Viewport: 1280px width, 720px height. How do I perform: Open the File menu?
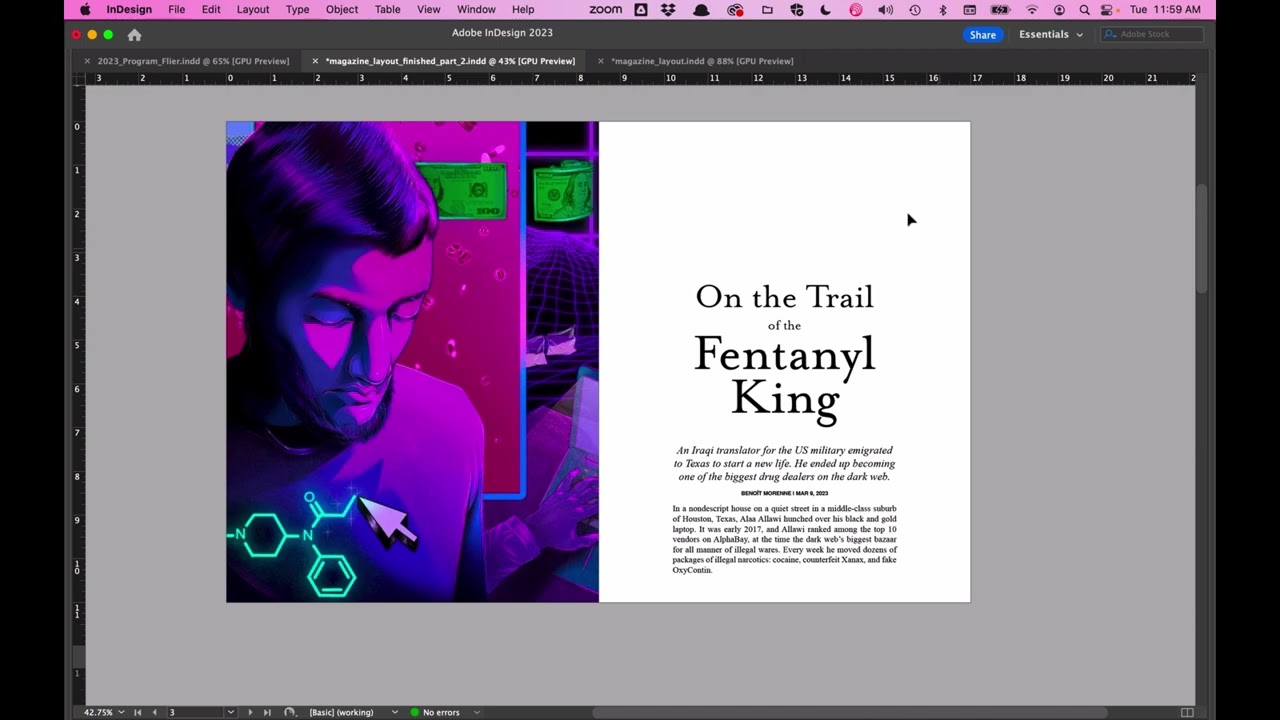pos(176,10)
